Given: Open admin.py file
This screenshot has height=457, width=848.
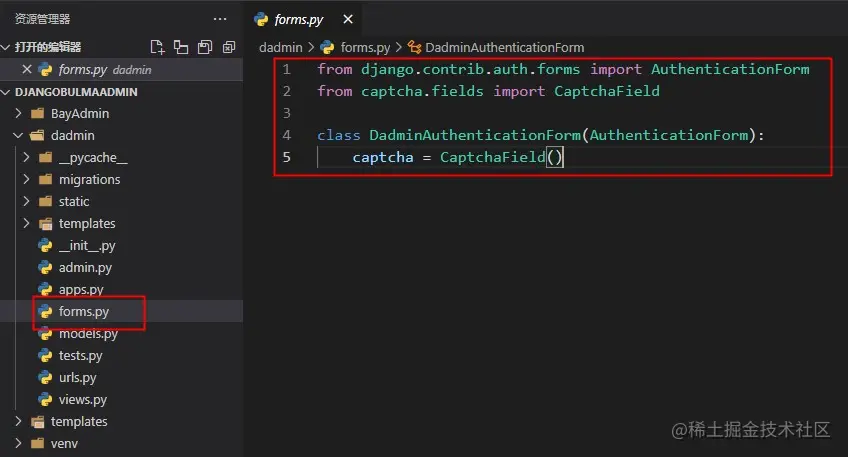Looking at the screenshot, I should point(85,267).
